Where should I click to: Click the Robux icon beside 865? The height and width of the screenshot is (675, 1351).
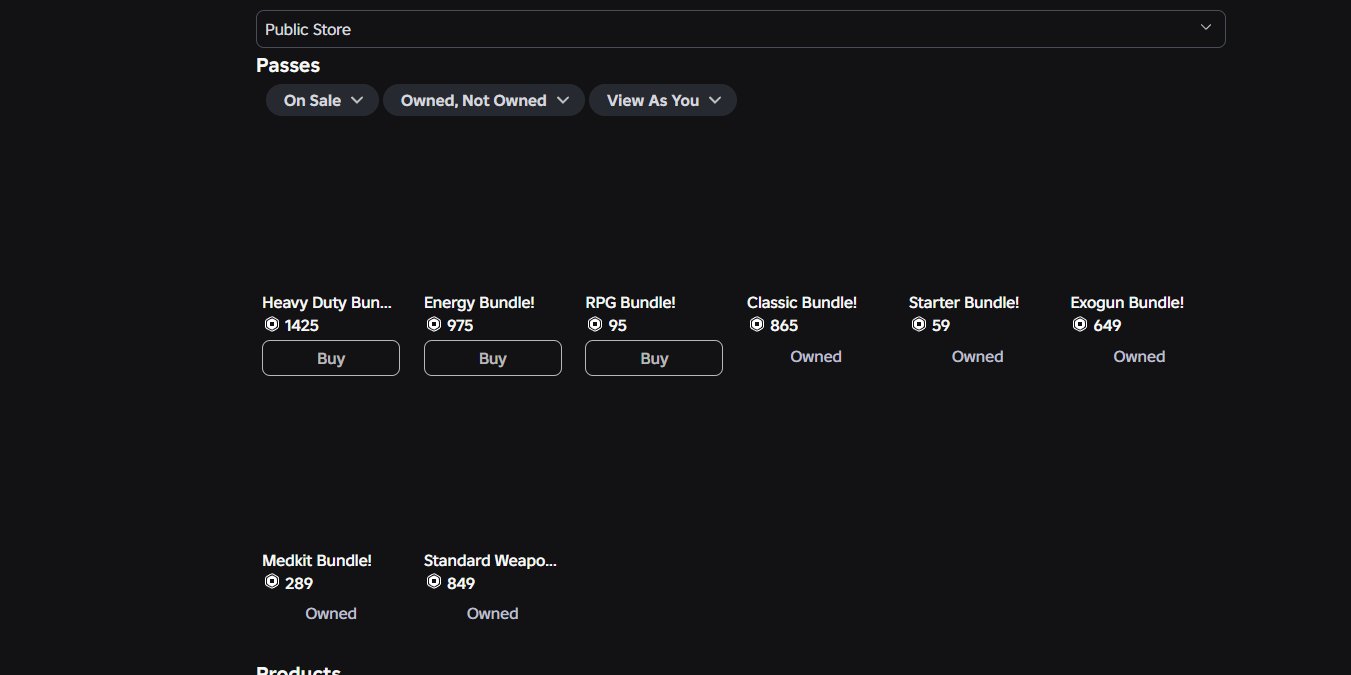click(x=757, y=324)
